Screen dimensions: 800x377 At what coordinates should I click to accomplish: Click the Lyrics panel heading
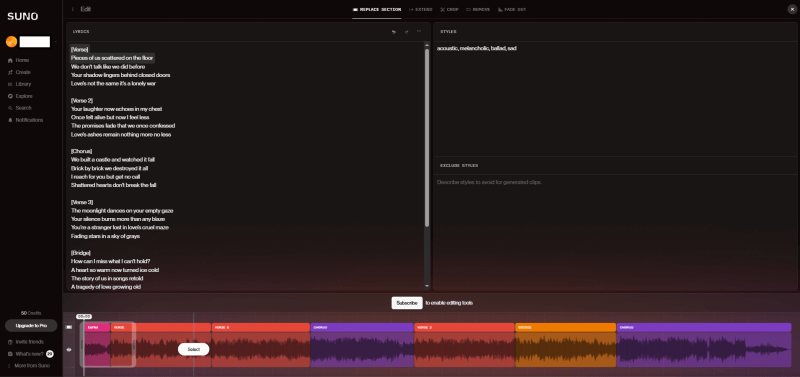tap(81, 32)
